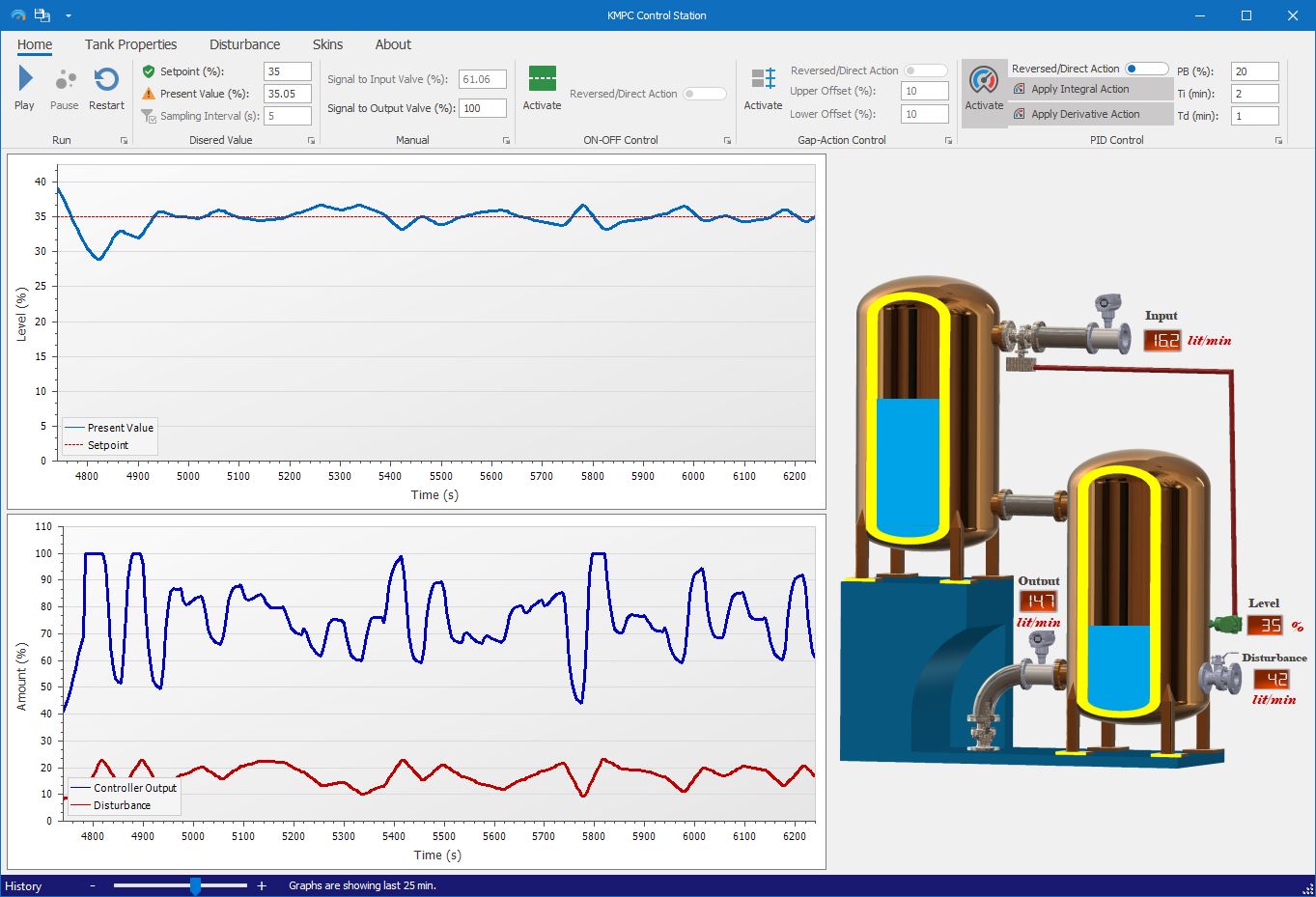Open the Skins tab
1316x897 pixels.
[x=327, y=44]
